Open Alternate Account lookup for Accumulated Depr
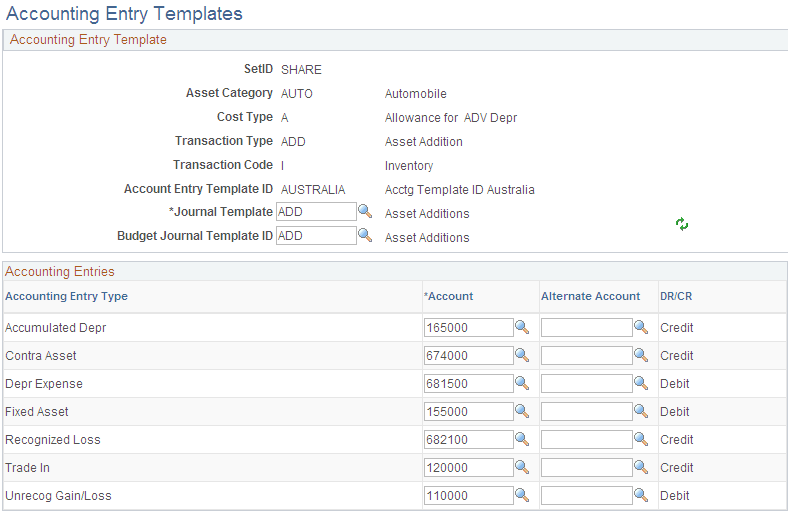 coord(641,328)
